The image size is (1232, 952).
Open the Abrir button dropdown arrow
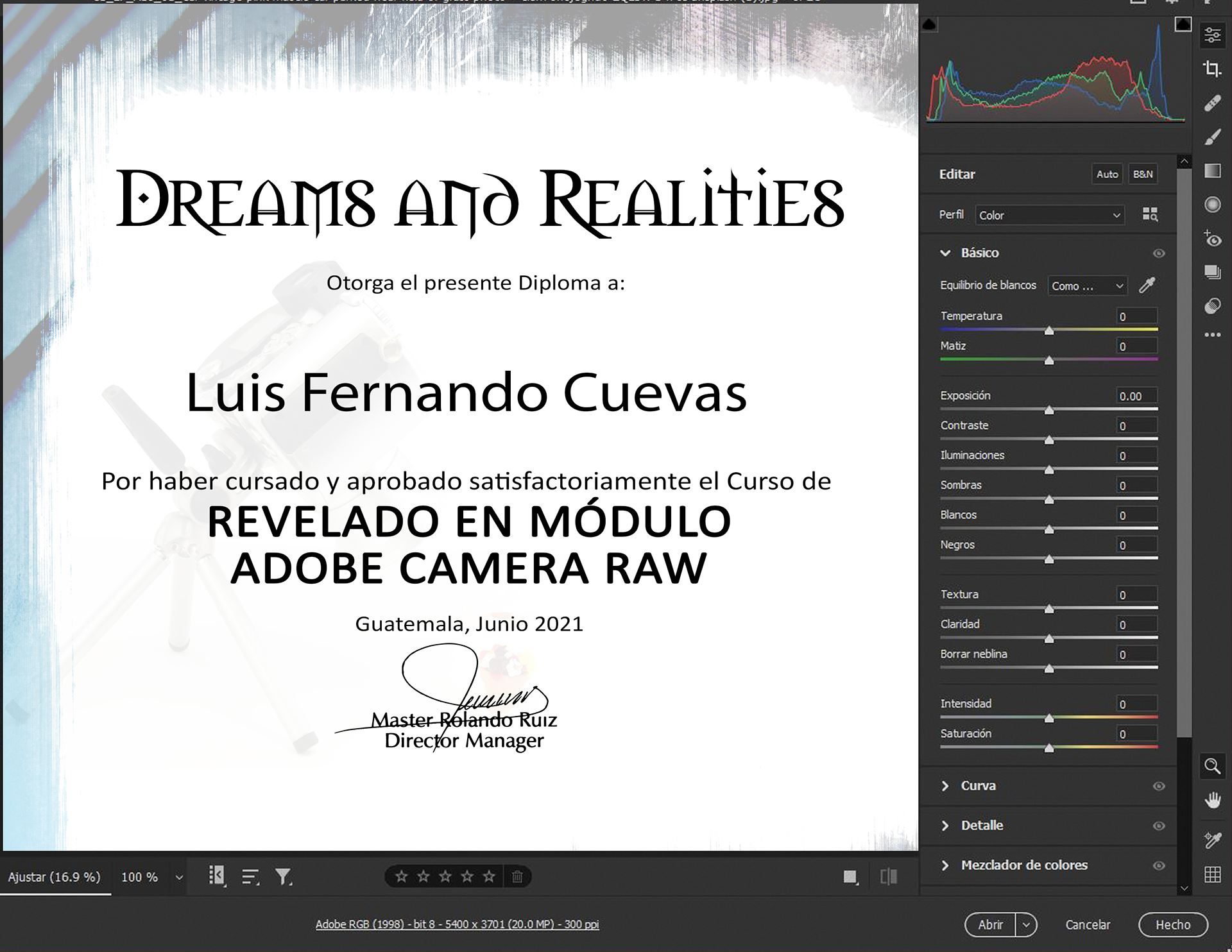1026,924
